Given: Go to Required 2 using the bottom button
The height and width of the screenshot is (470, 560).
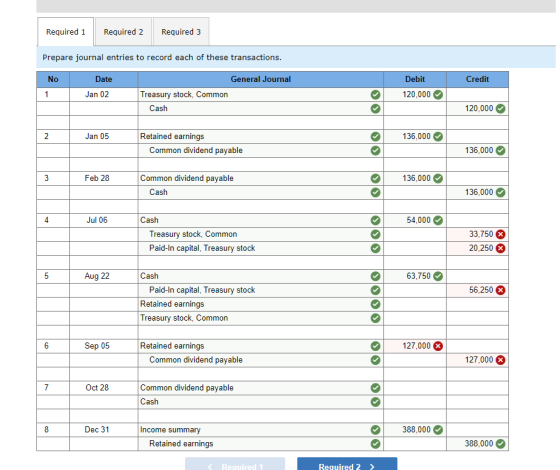Looking at the screenshot, I should (x=347, y=464).
